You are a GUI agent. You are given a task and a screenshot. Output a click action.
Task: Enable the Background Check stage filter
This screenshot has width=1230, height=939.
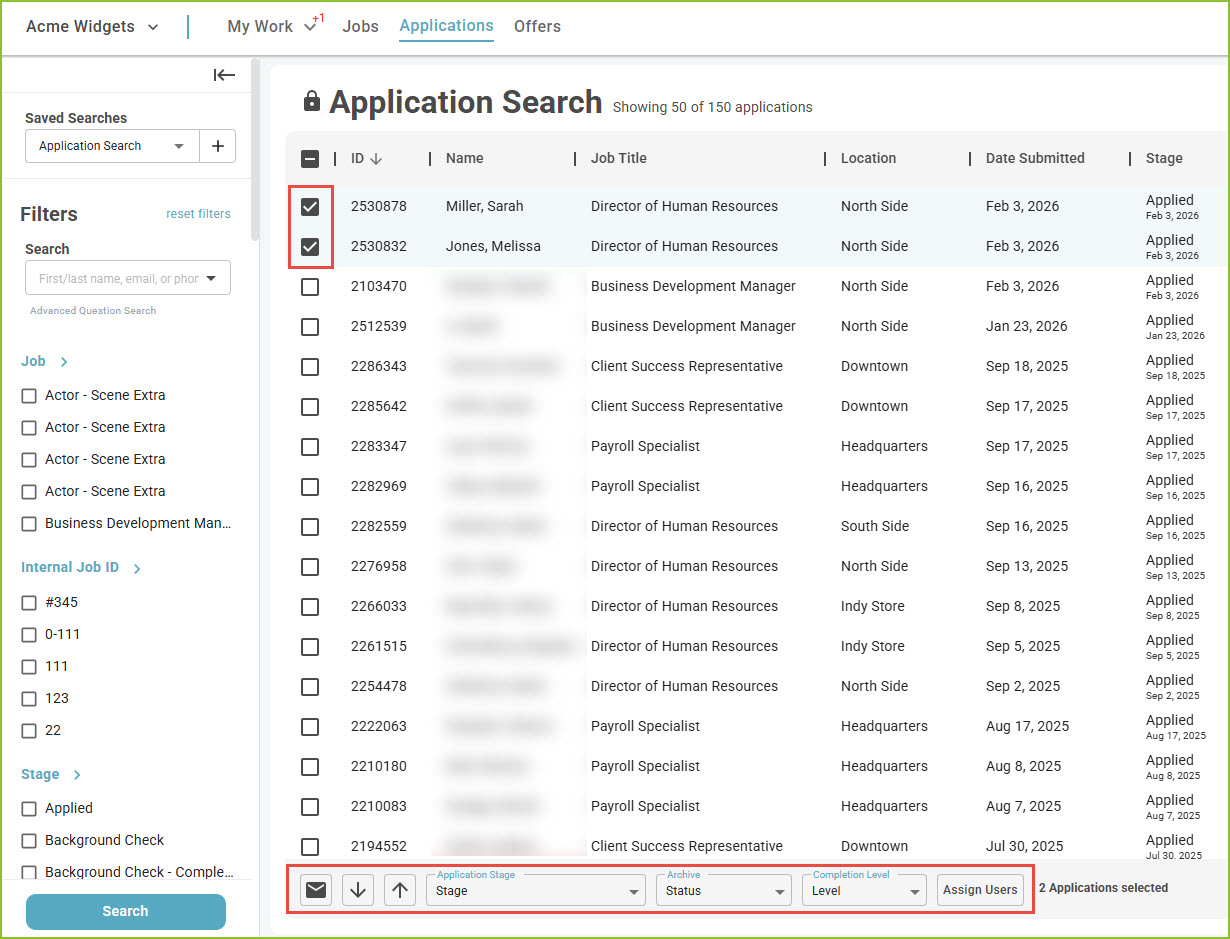click(29, 841)
